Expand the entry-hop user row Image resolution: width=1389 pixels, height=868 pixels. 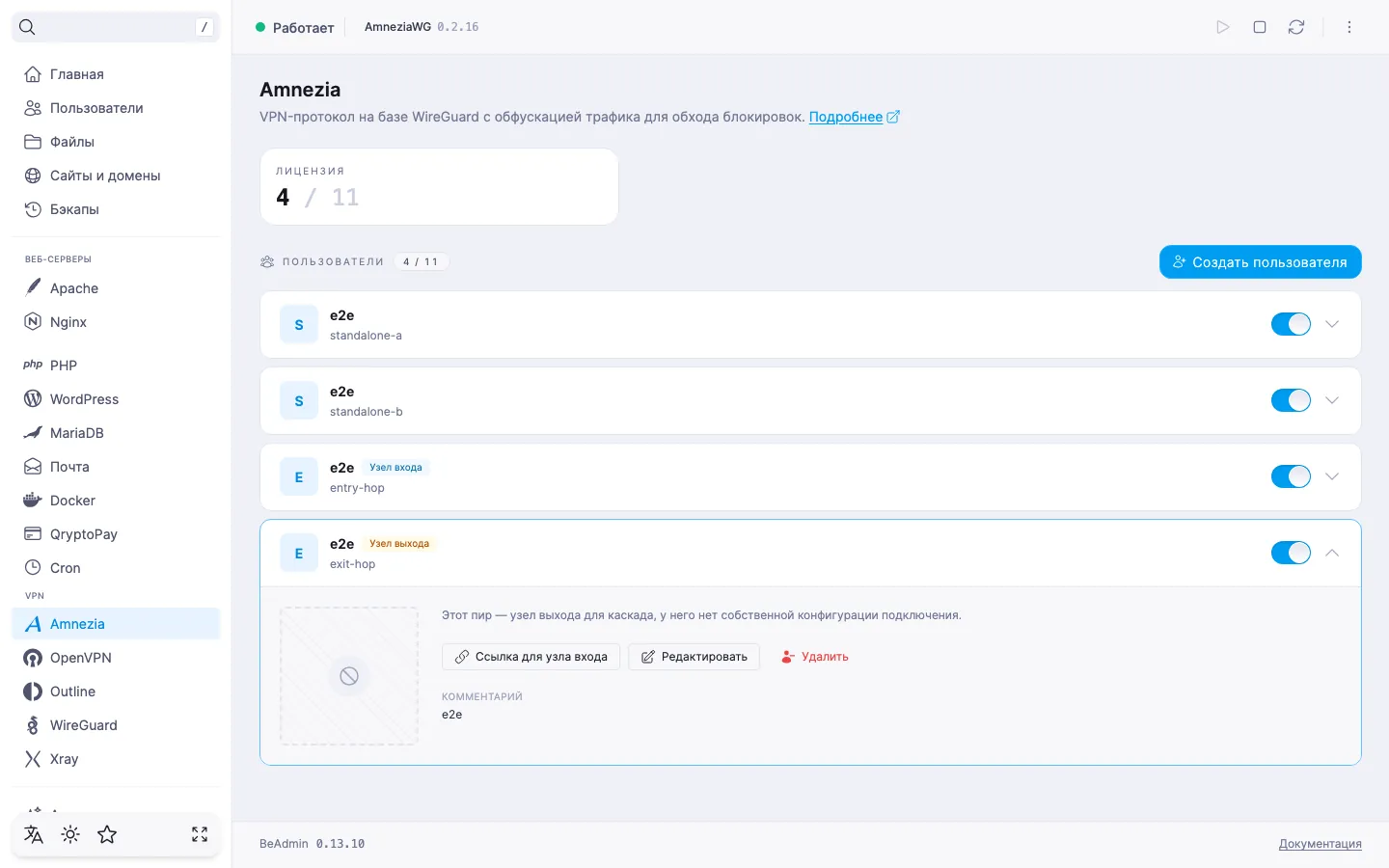(x=1332, y=476)
